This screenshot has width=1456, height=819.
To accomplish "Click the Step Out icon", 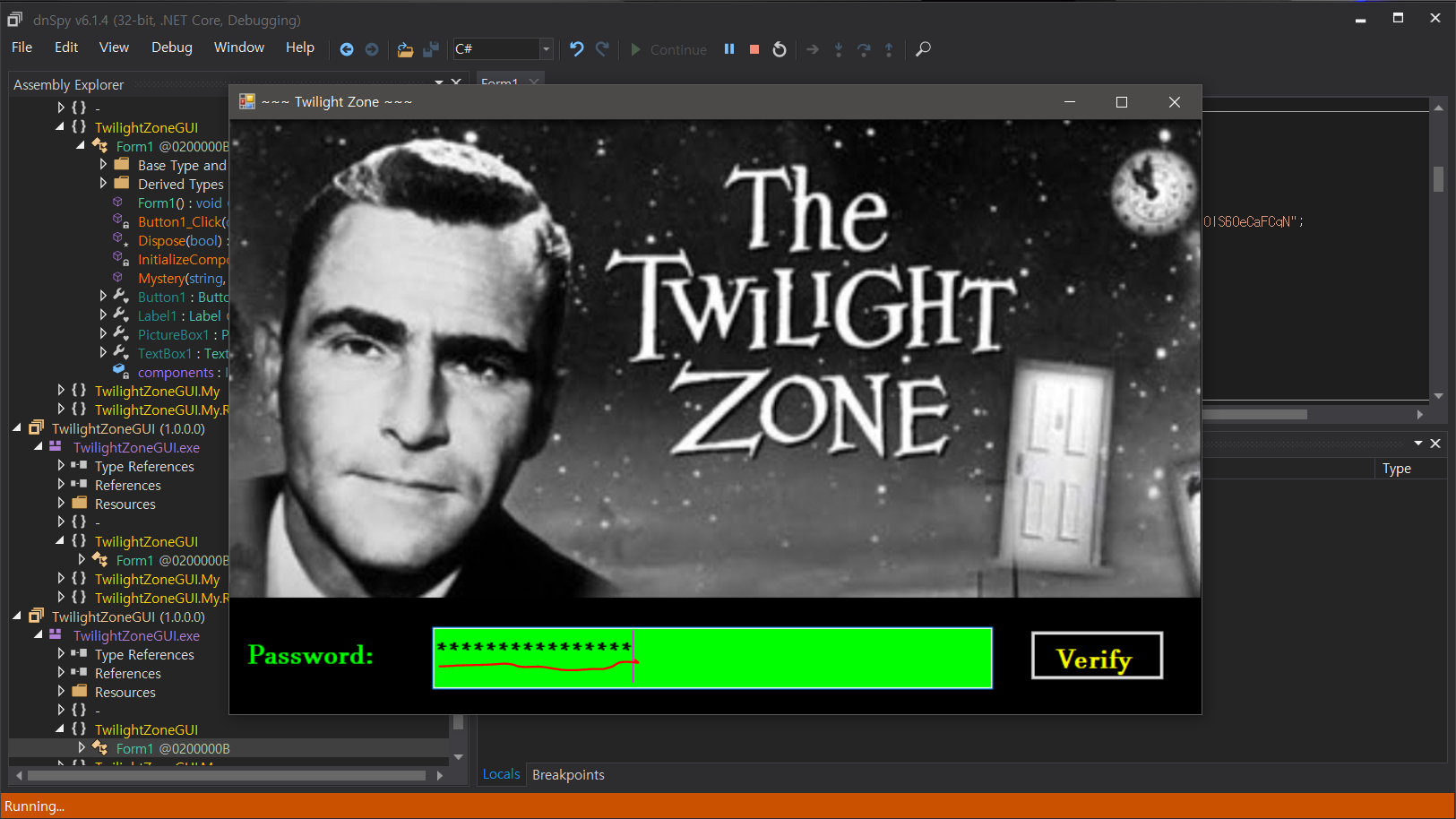I will coord(889,49).
